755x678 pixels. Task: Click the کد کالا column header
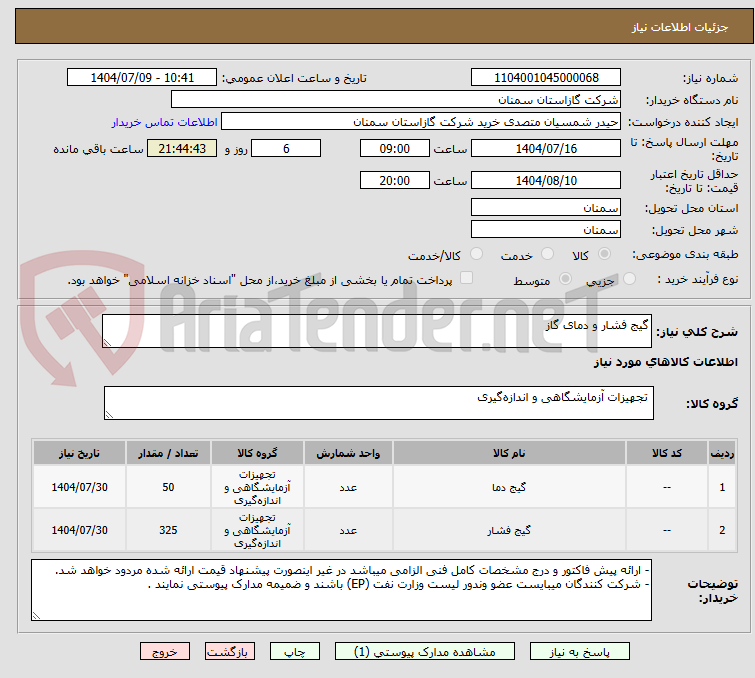(666, 453)
